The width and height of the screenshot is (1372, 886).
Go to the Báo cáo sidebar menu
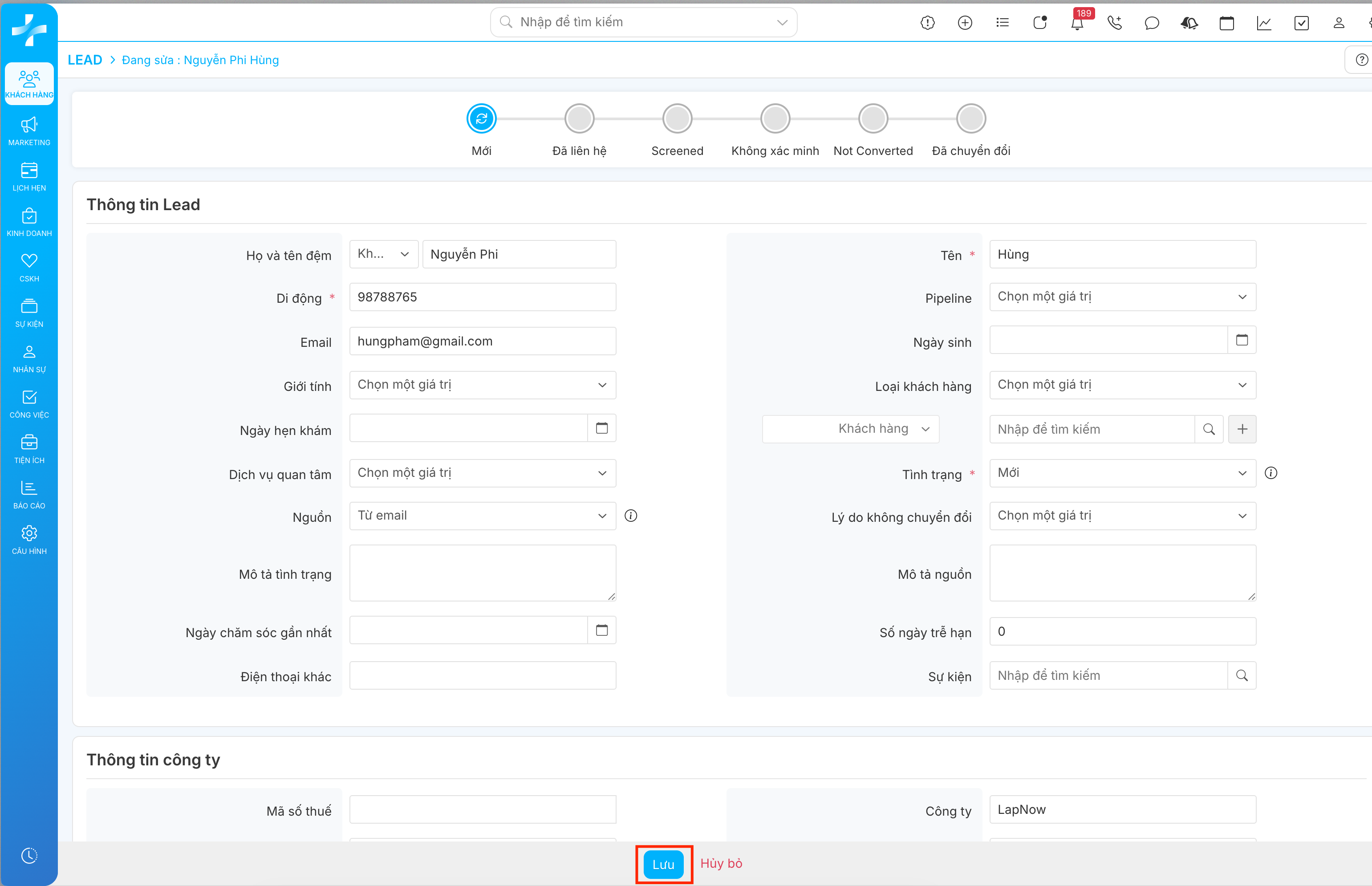point(29,494)
